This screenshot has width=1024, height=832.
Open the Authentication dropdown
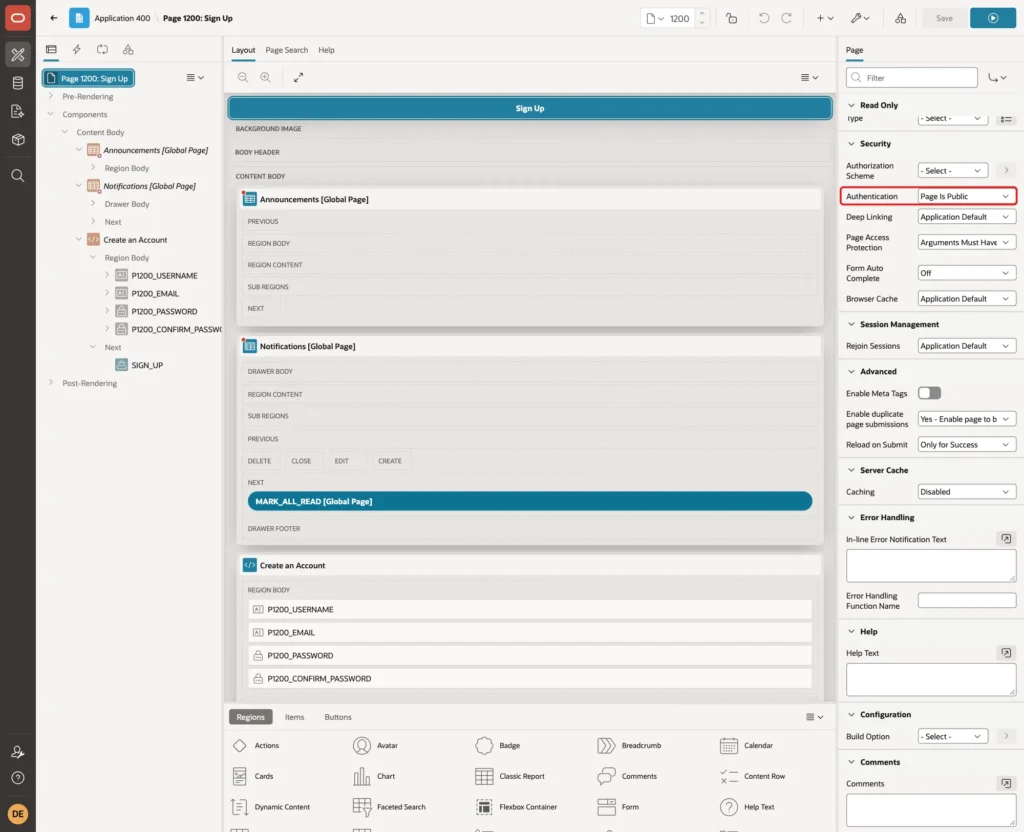click(966, 196)
